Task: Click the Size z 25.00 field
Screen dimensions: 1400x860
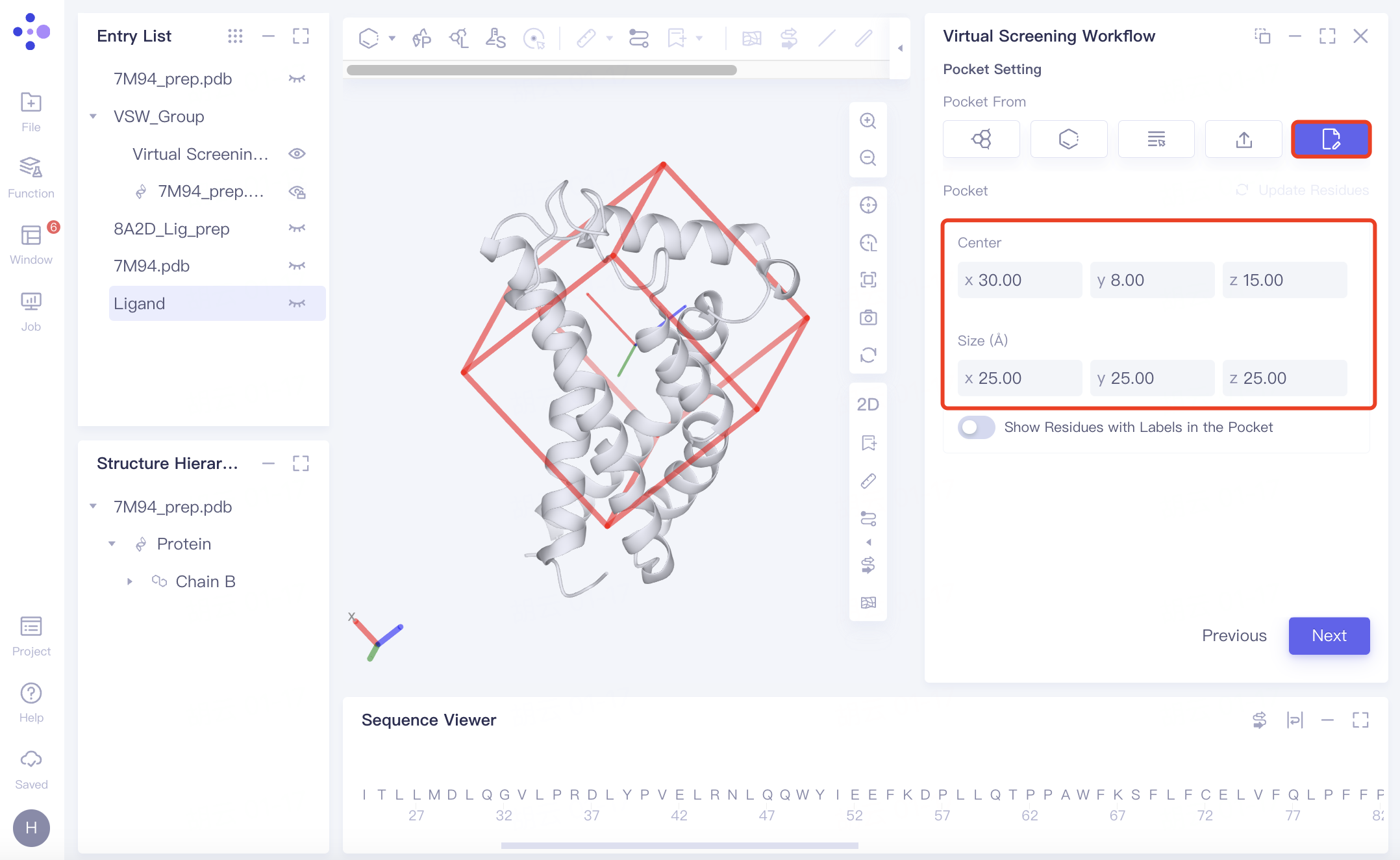Action: coord(1284,378)
